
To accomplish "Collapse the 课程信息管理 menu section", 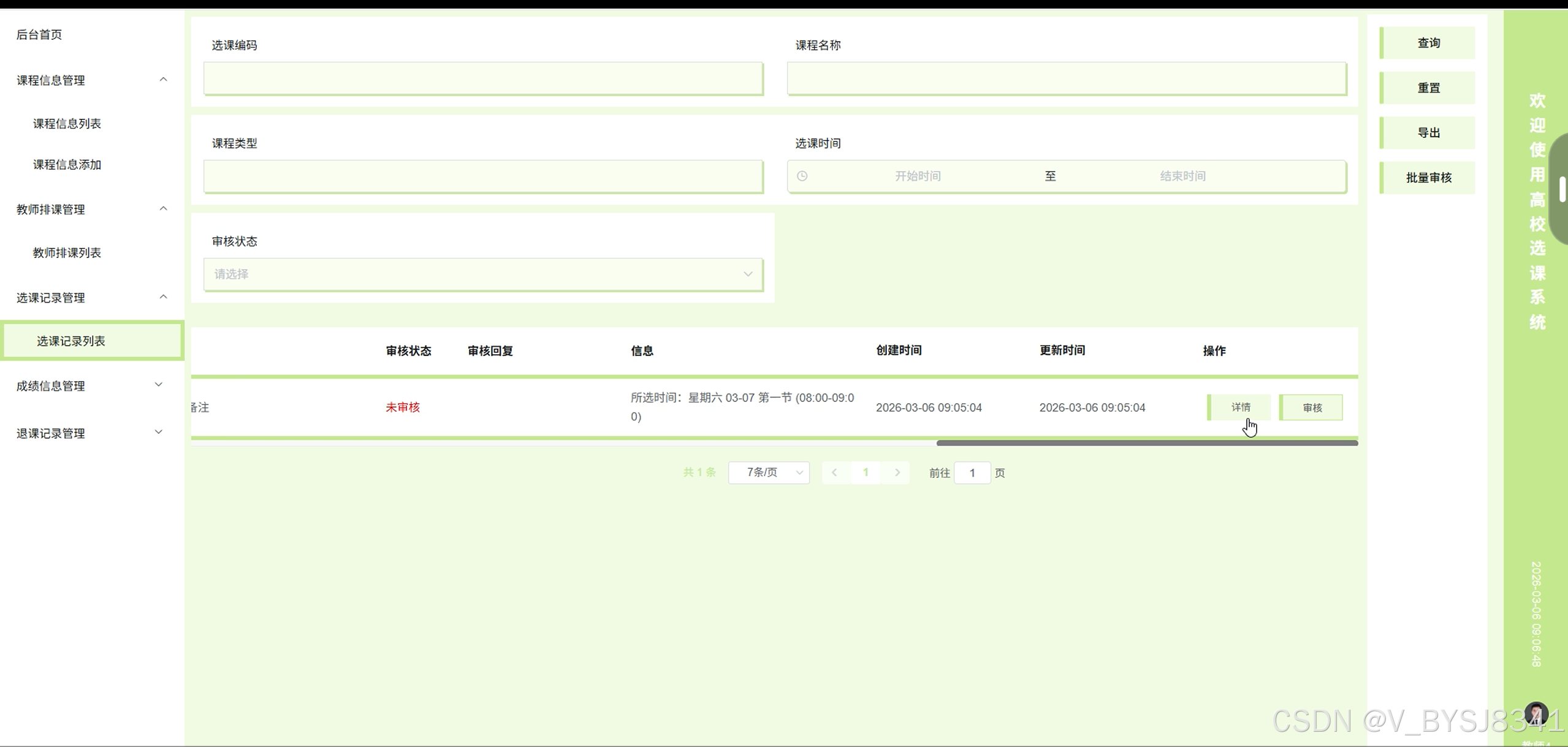I will pyautogui.click(x=163, y=80).
